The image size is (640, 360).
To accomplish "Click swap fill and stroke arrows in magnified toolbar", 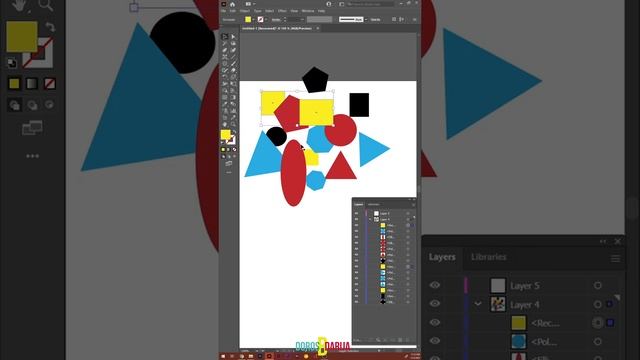I will [50, 27].
